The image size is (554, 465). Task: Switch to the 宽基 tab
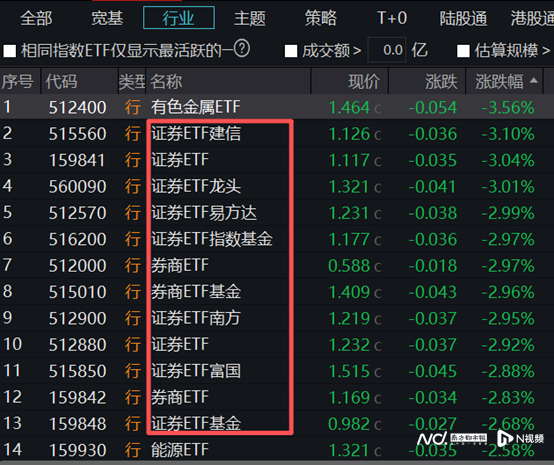(x=107, y=18)
